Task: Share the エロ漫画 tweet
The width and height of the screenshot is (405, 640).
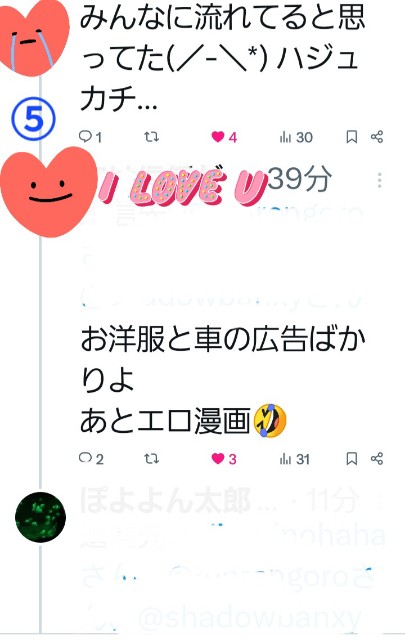Action: coord(377,458)
